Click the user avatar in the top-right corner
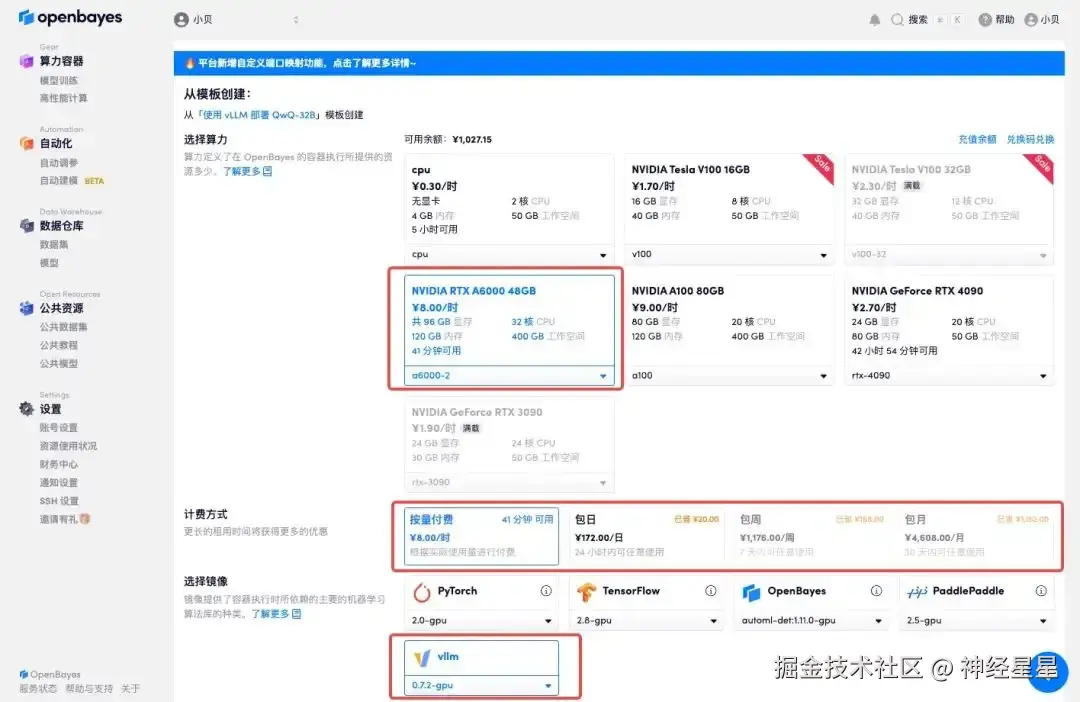The image size is (1080, 702). click(1030, 20)
